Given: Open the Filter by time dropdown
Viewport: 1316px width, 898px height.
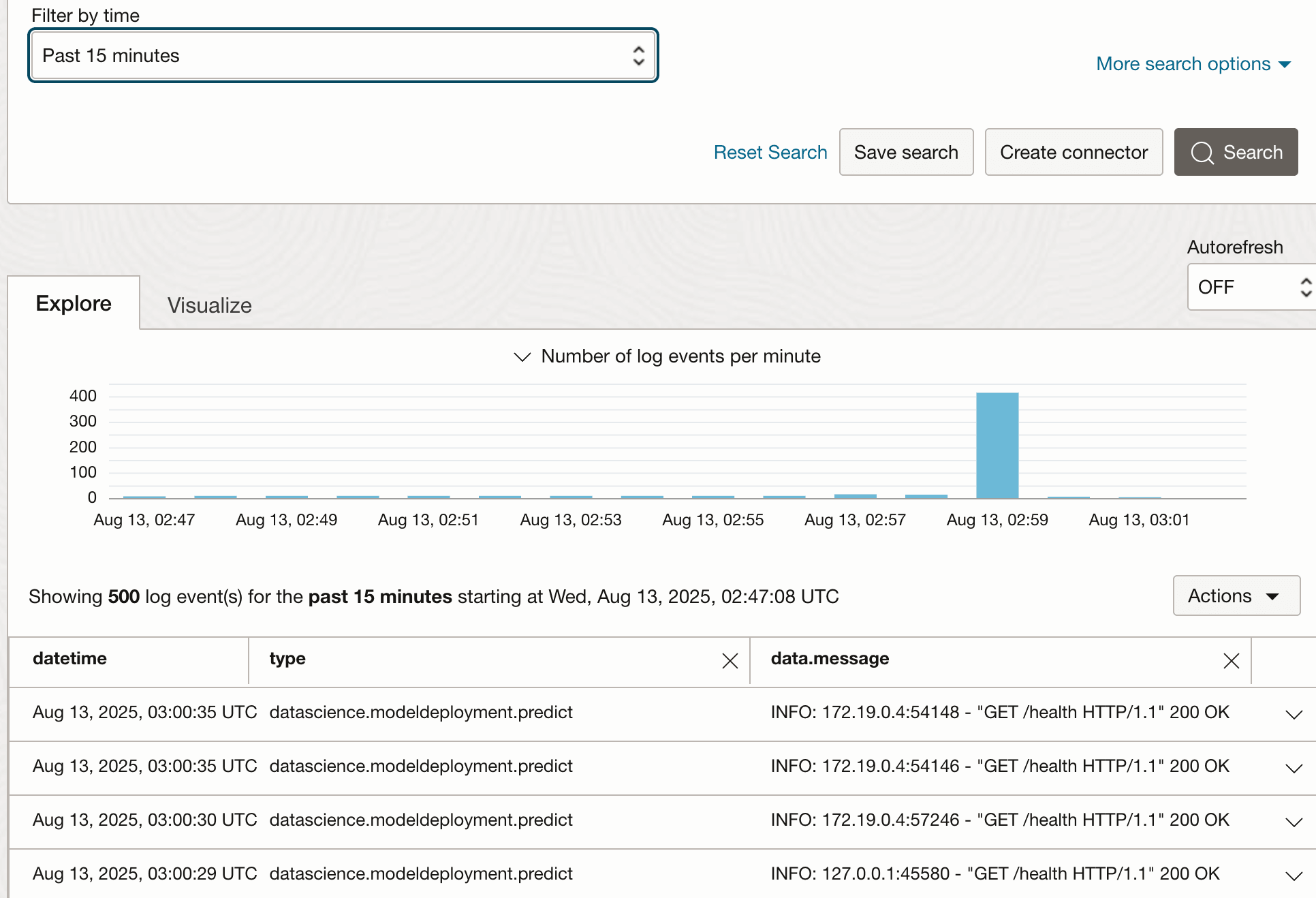Looking at the screenshot, I should tap(343, 56).
